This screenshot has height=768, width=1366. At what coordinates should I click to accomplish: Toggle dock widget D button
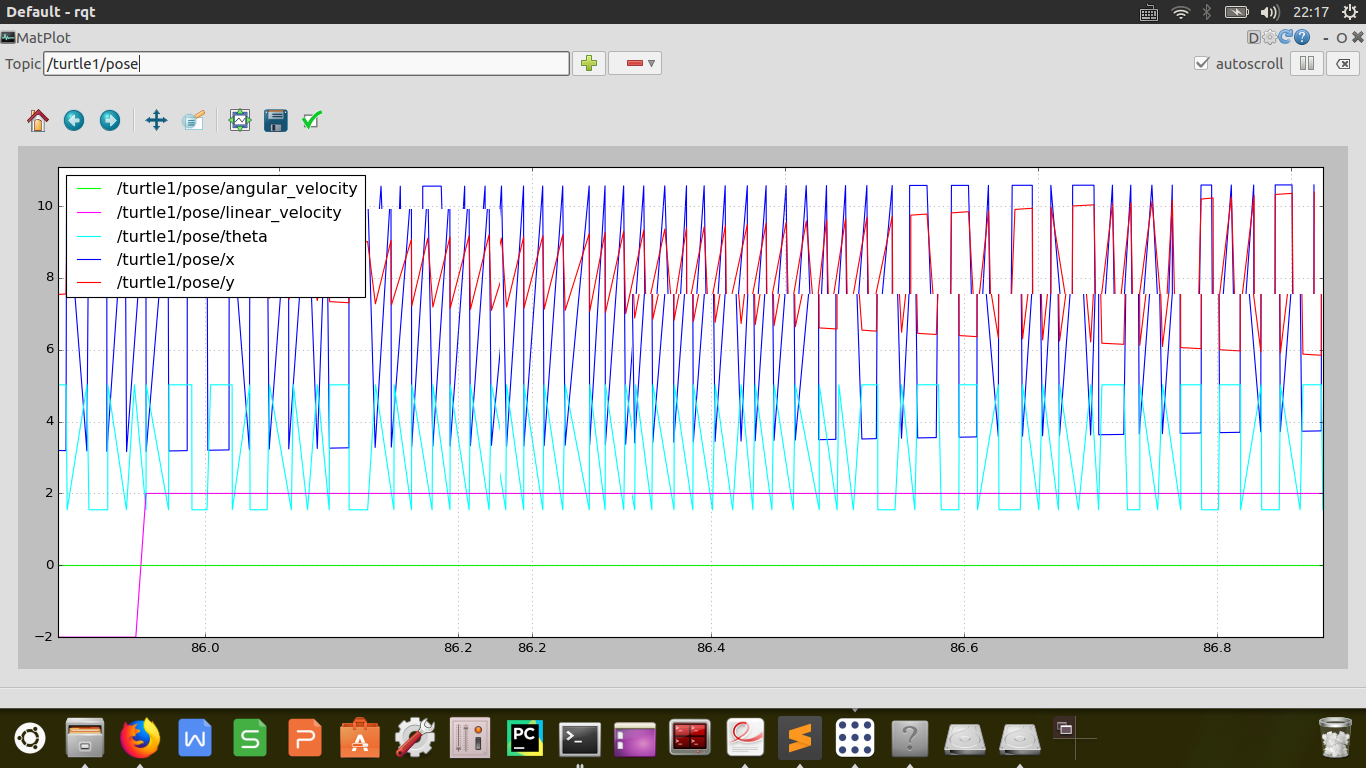(x=1253, y=38)
